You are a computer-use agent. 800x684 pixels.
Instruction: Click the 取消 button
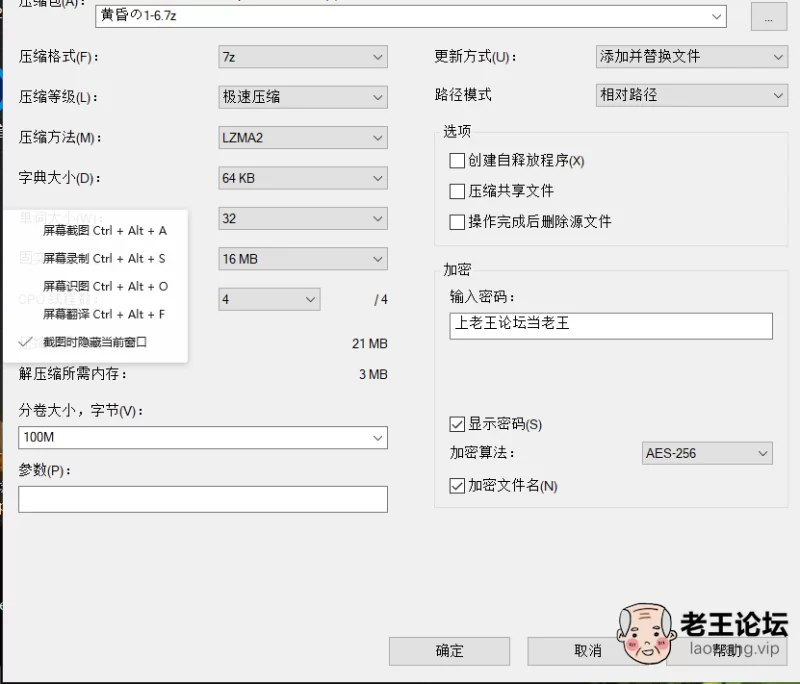[x=588, y=651]
